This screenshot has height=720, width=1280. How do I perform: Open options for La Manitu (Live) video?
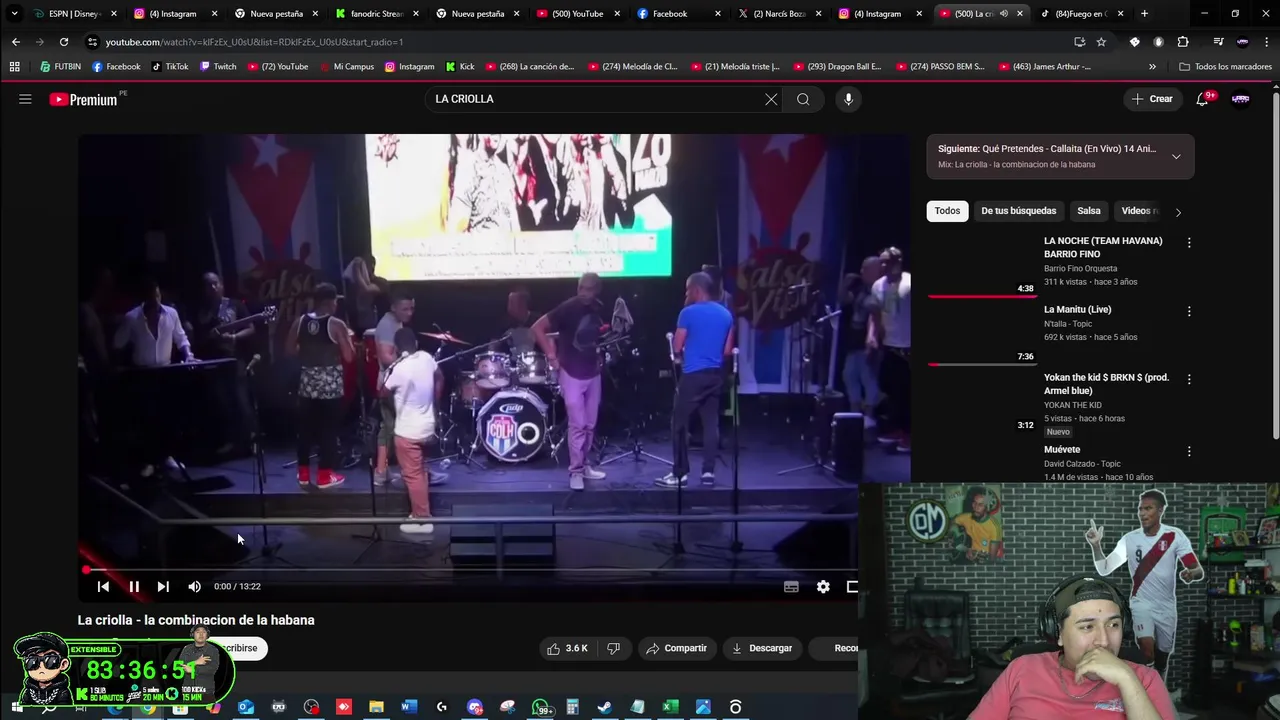pyautogui.click(x=1189, y=311)
